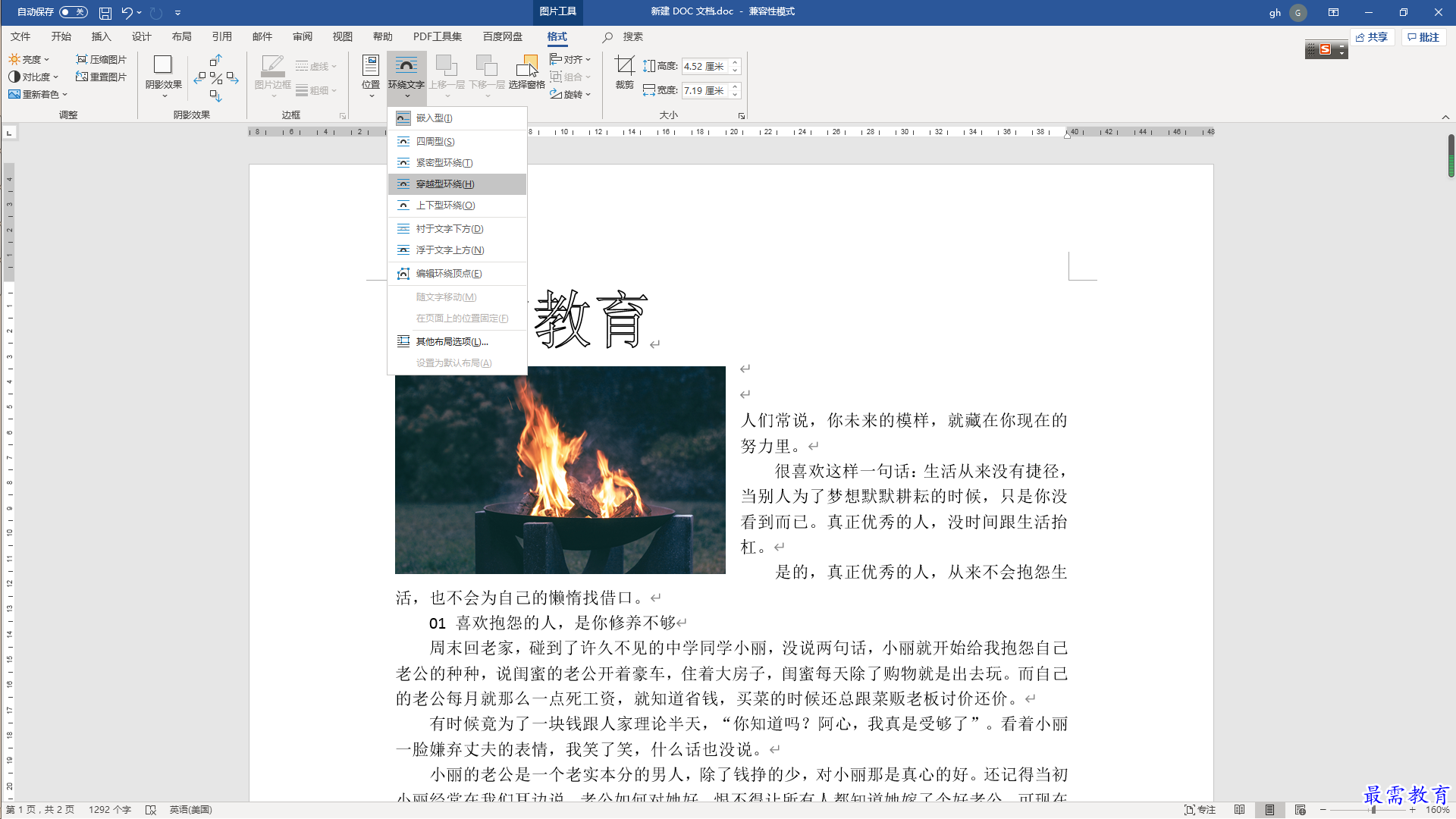Click the Undo icon
Image resolution: width=1456 pixels, height=819 pixels.
point(127,13)
